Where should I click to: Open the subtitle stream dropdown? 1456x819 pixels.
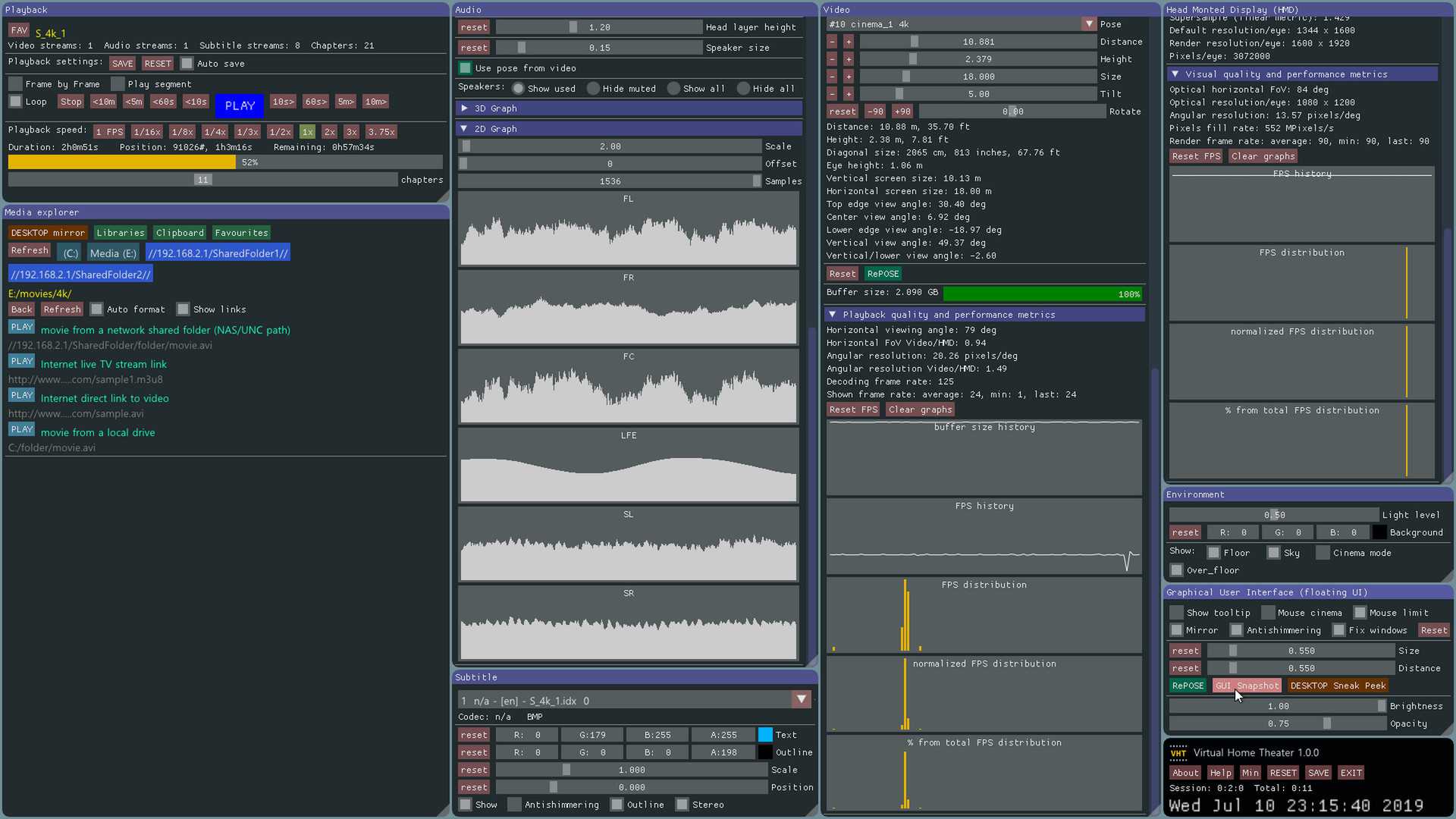[801, 700]
